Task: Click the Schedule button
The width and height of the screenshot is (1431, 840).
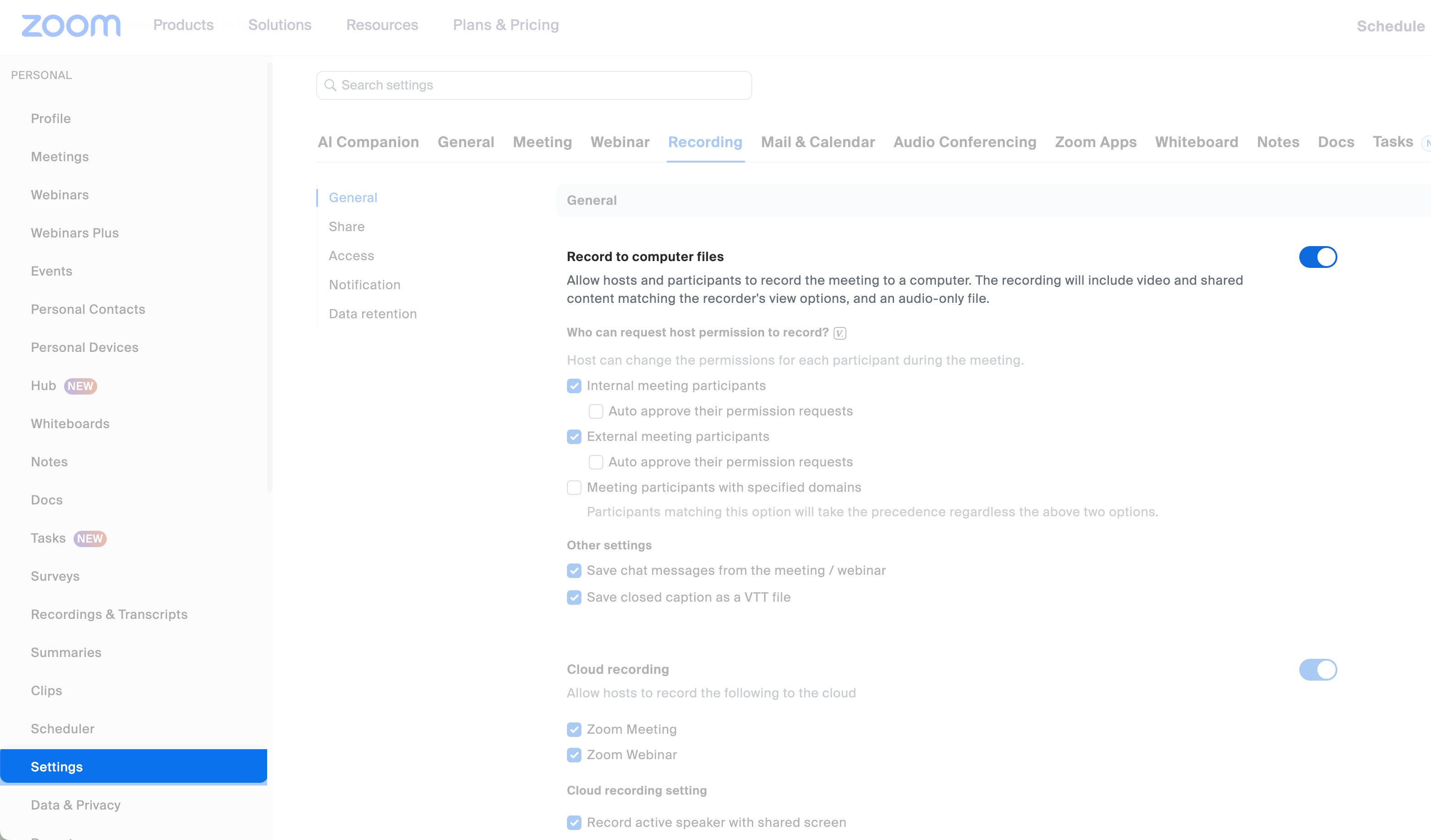Action: [x=1390, y=26]
